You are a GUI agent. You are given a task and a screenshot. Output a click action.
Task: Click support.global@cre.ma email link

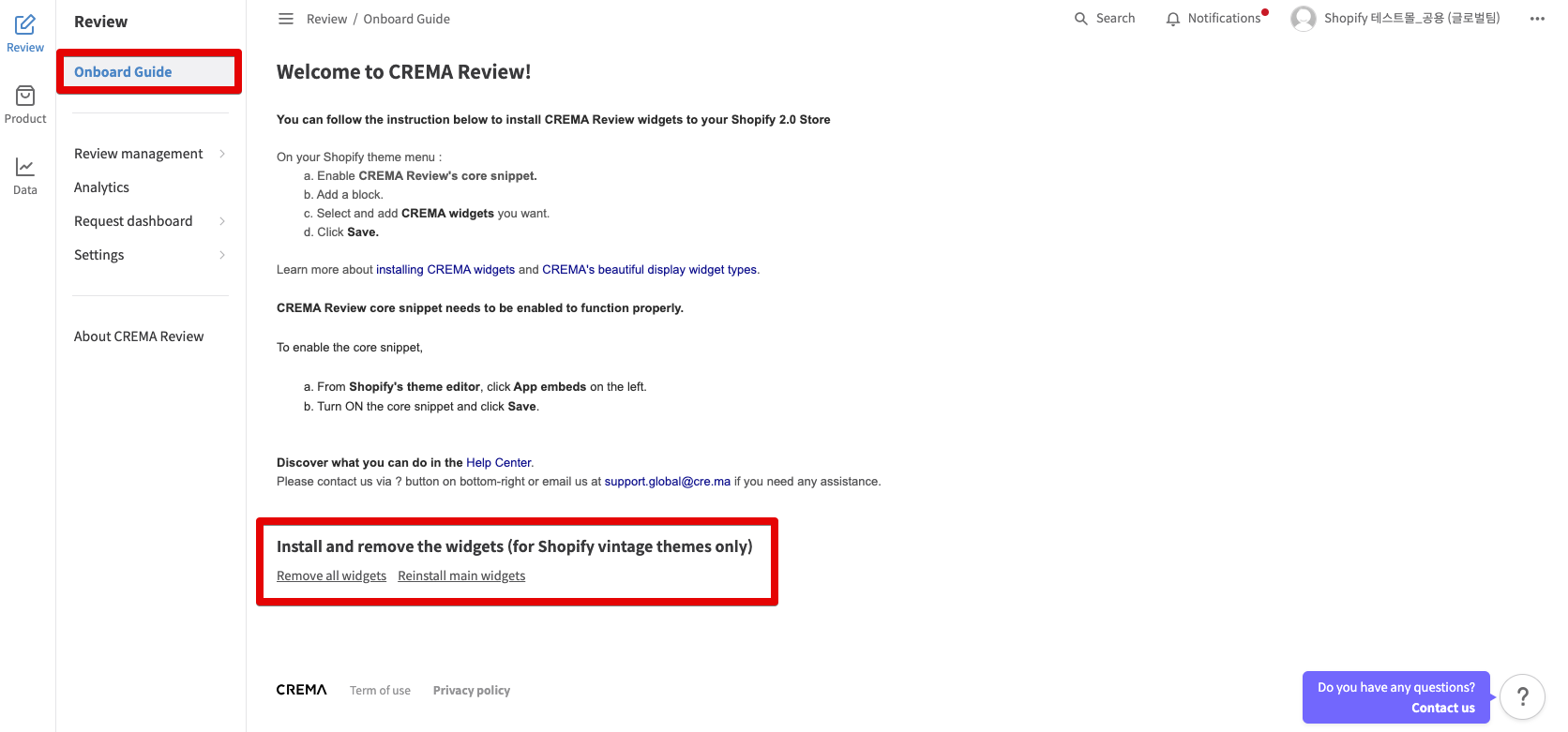pyautogui.click(x=668, y=482)
